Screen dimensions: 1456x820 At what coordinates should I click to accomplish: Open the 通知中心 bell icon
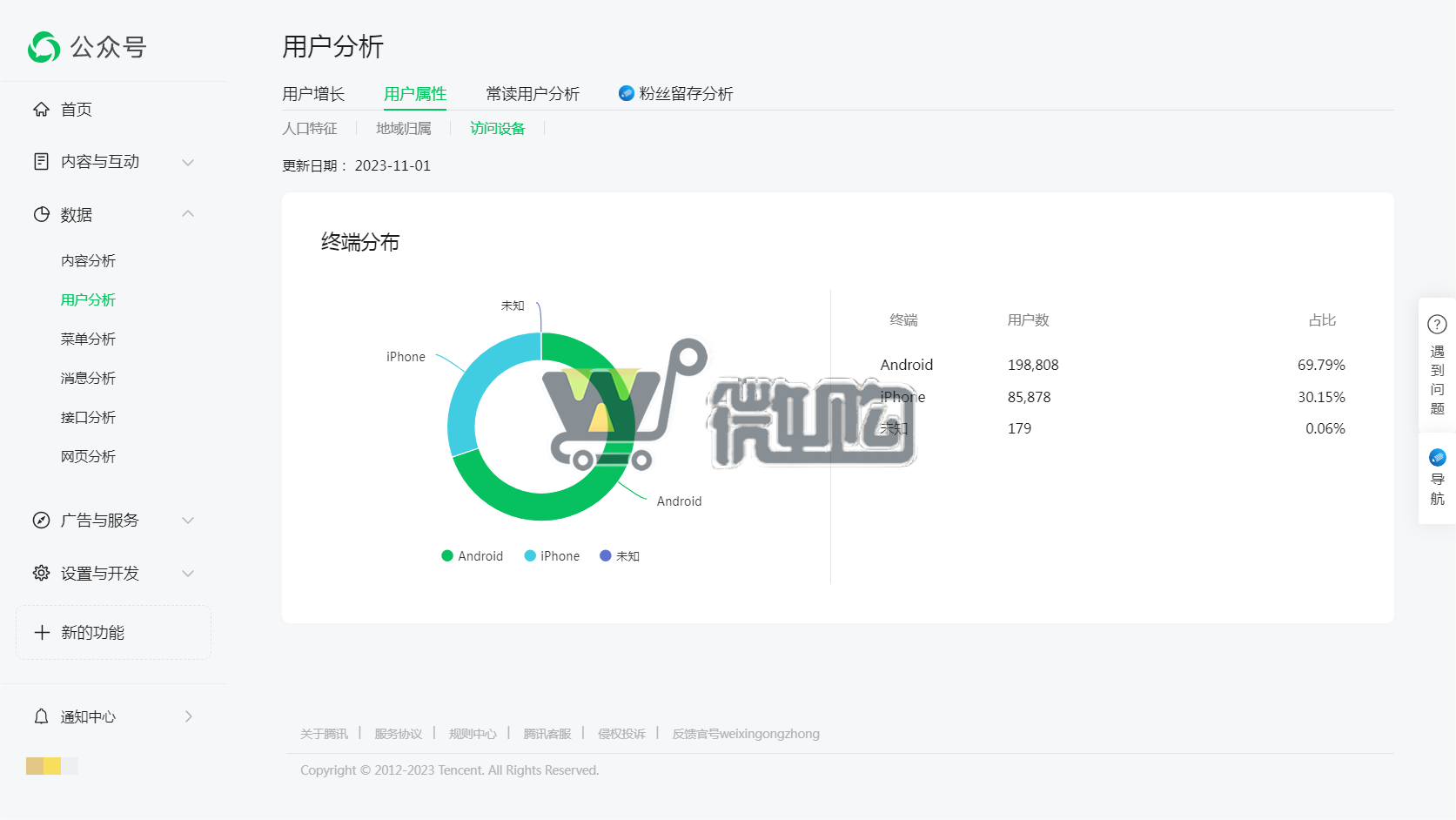(x=40, y=716)
